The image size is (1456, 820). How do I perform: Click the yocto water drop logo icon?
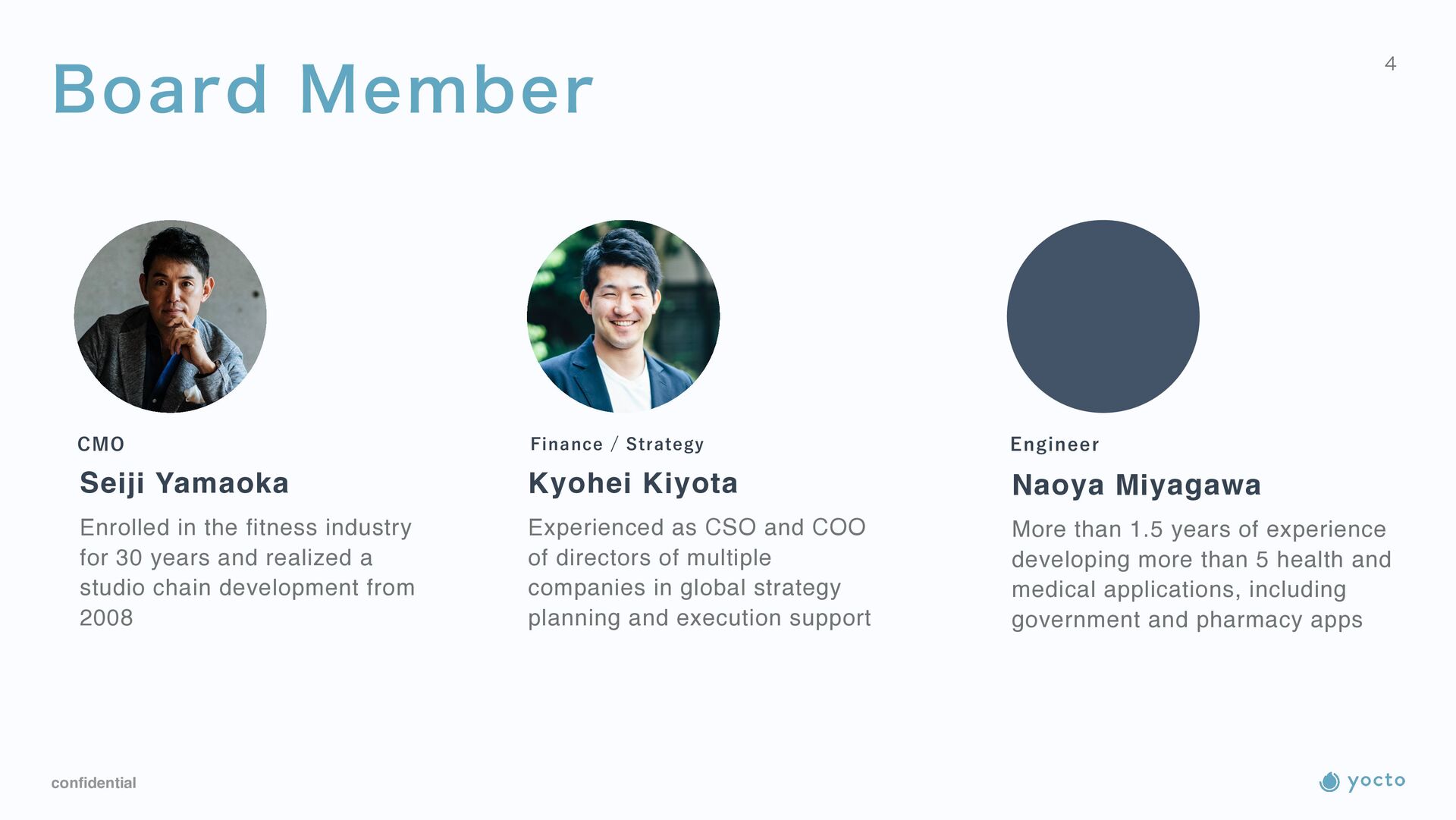(1329, 781)
